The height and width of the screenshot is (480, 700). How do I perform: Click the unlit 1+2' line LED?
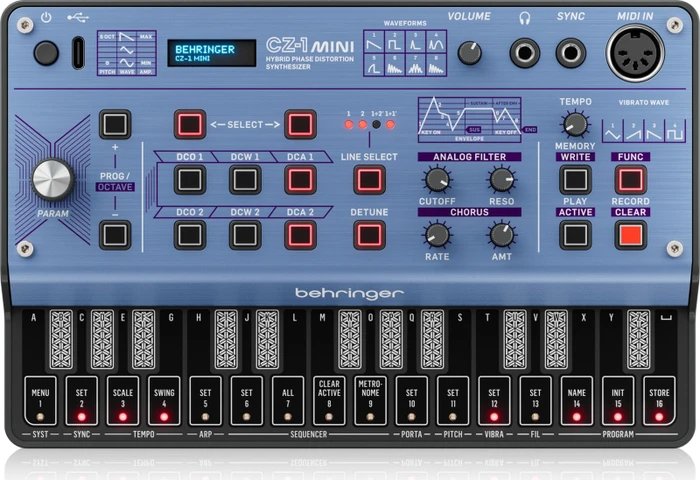coord(376,125)
